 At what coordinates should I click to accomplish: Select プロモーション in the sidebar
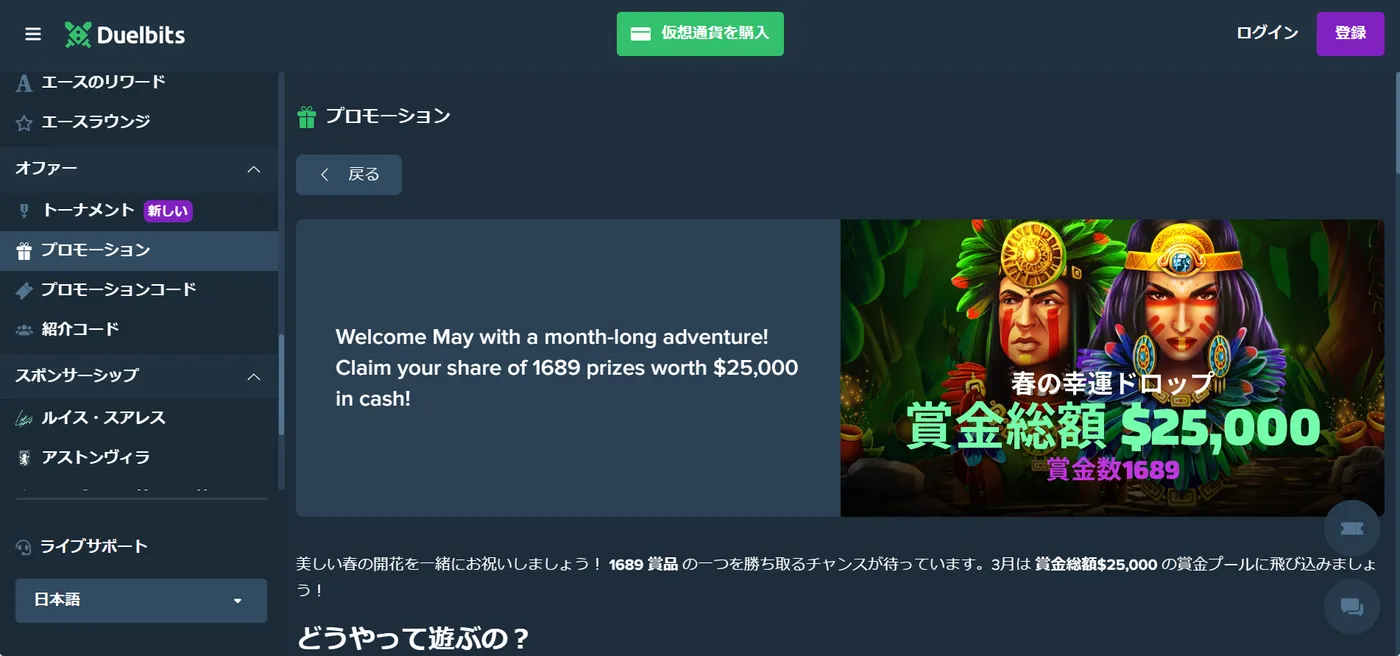click(139, 251)
